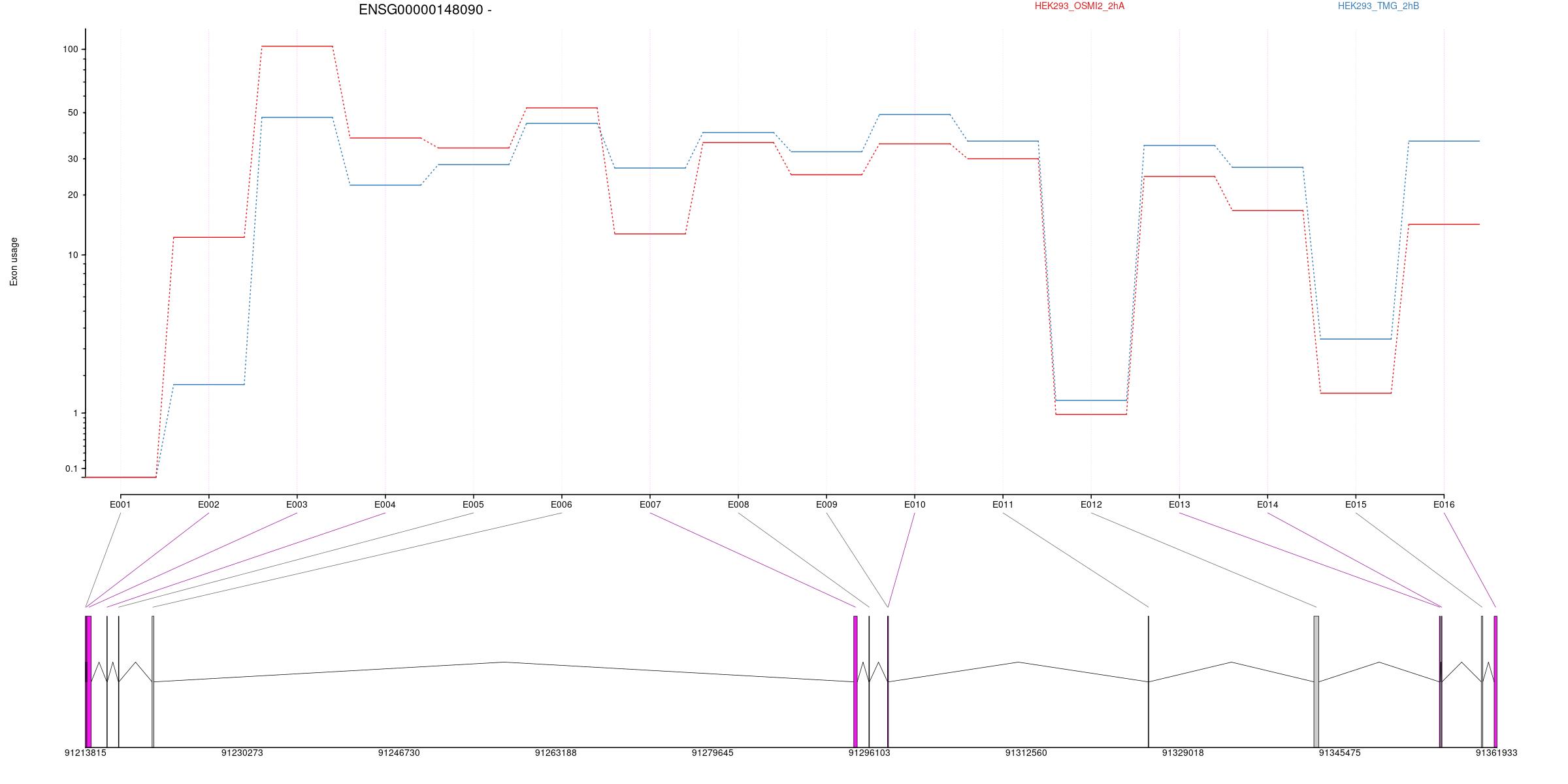Viewport: 1568px width, 784px height.
Task: Click exon label E015
Action: tap(1356, 504)
